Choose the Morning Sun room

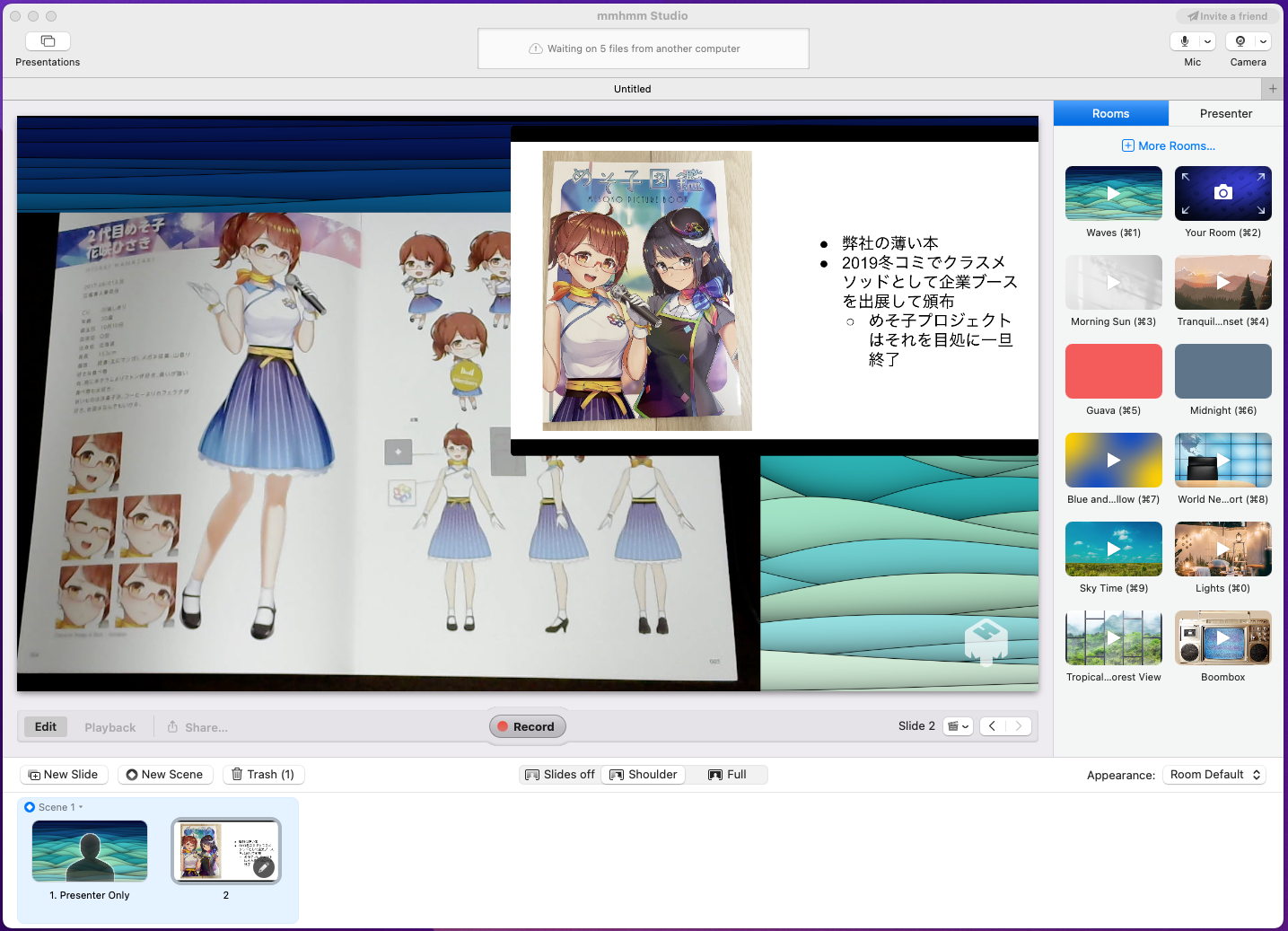point(1114,282)
